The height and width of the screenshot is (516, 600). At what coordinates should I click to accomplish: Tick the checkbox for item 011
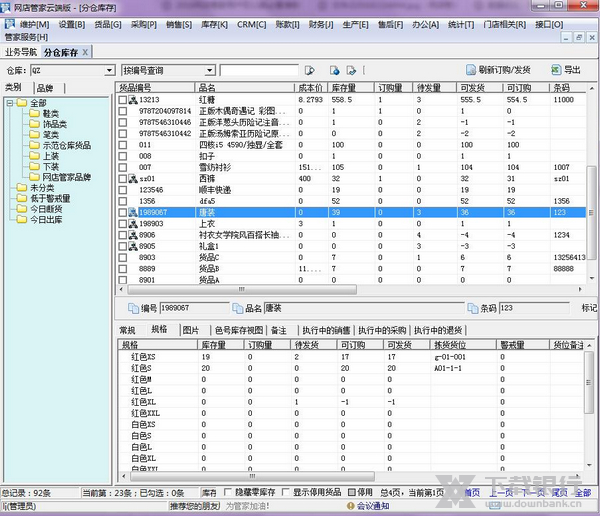[x=122, y=145]
